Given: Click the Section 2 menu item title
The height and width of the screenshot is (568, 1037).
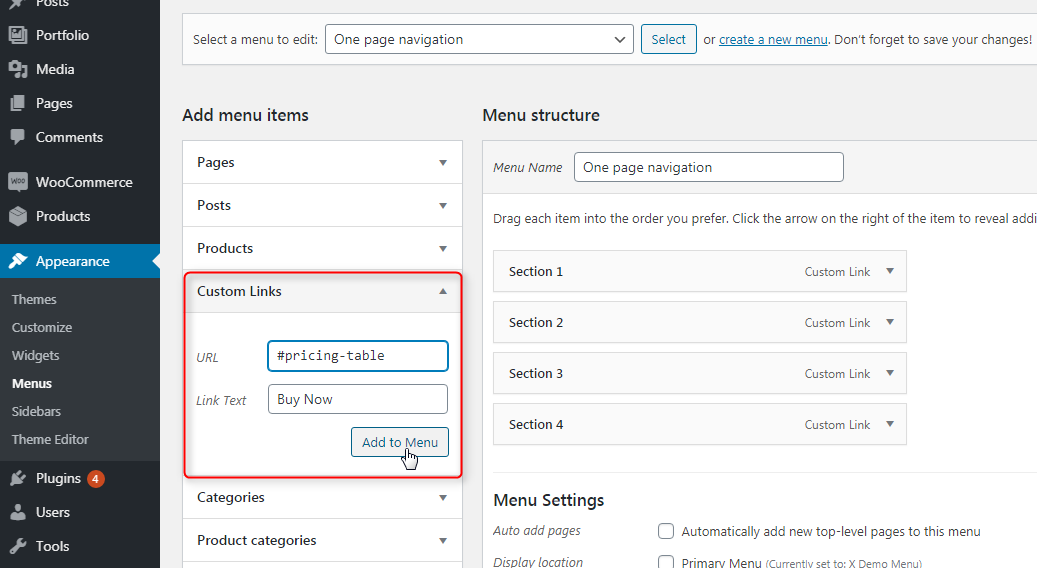Looking at the screenshot, I should [536, 322].
